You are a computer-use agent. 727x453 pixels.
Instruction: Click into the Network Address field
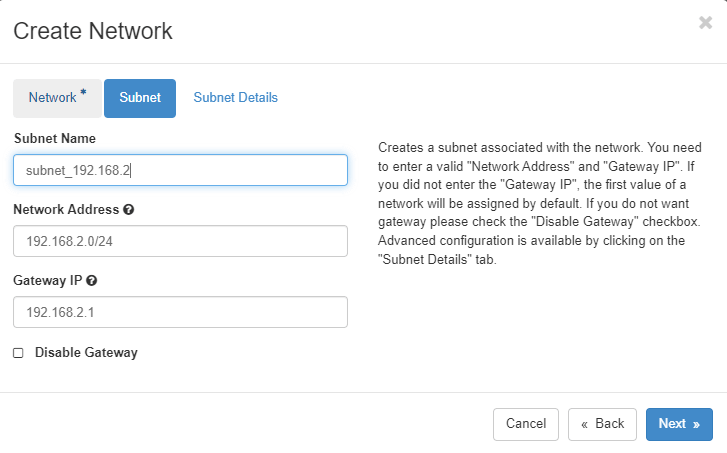180,241
